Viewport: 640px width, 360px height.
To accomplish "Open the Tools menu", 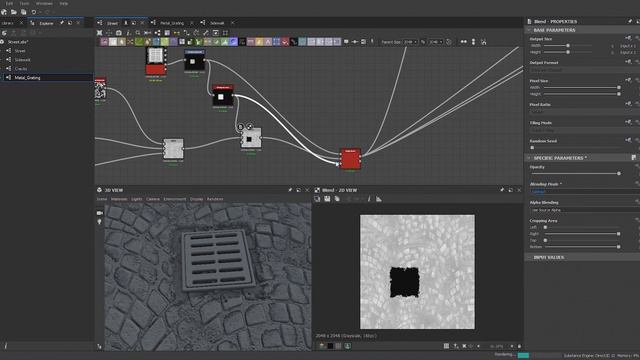I will click(x=24, y=3).
